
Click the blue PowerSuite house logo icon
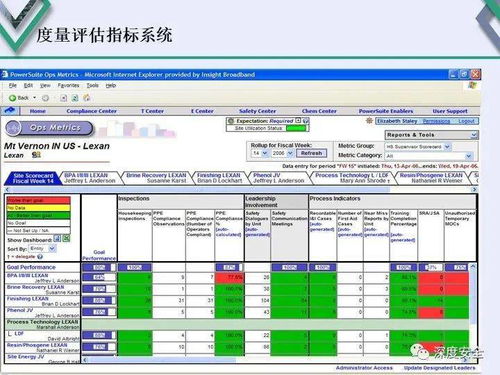(10, 110)
